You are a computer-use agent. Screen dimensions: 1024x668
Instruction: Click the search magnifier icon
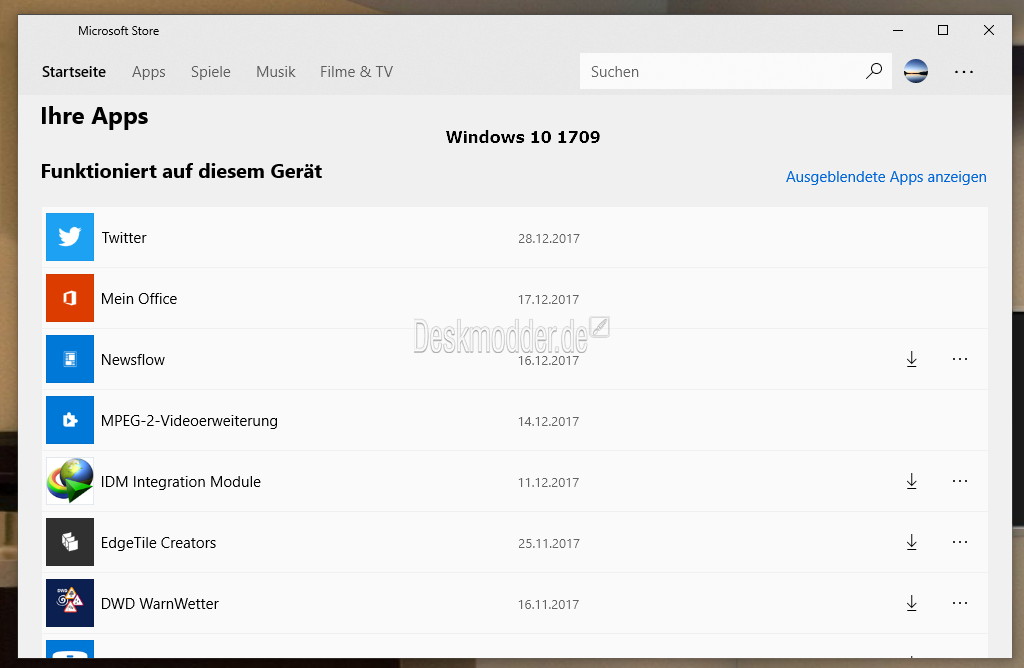[874, 71]
